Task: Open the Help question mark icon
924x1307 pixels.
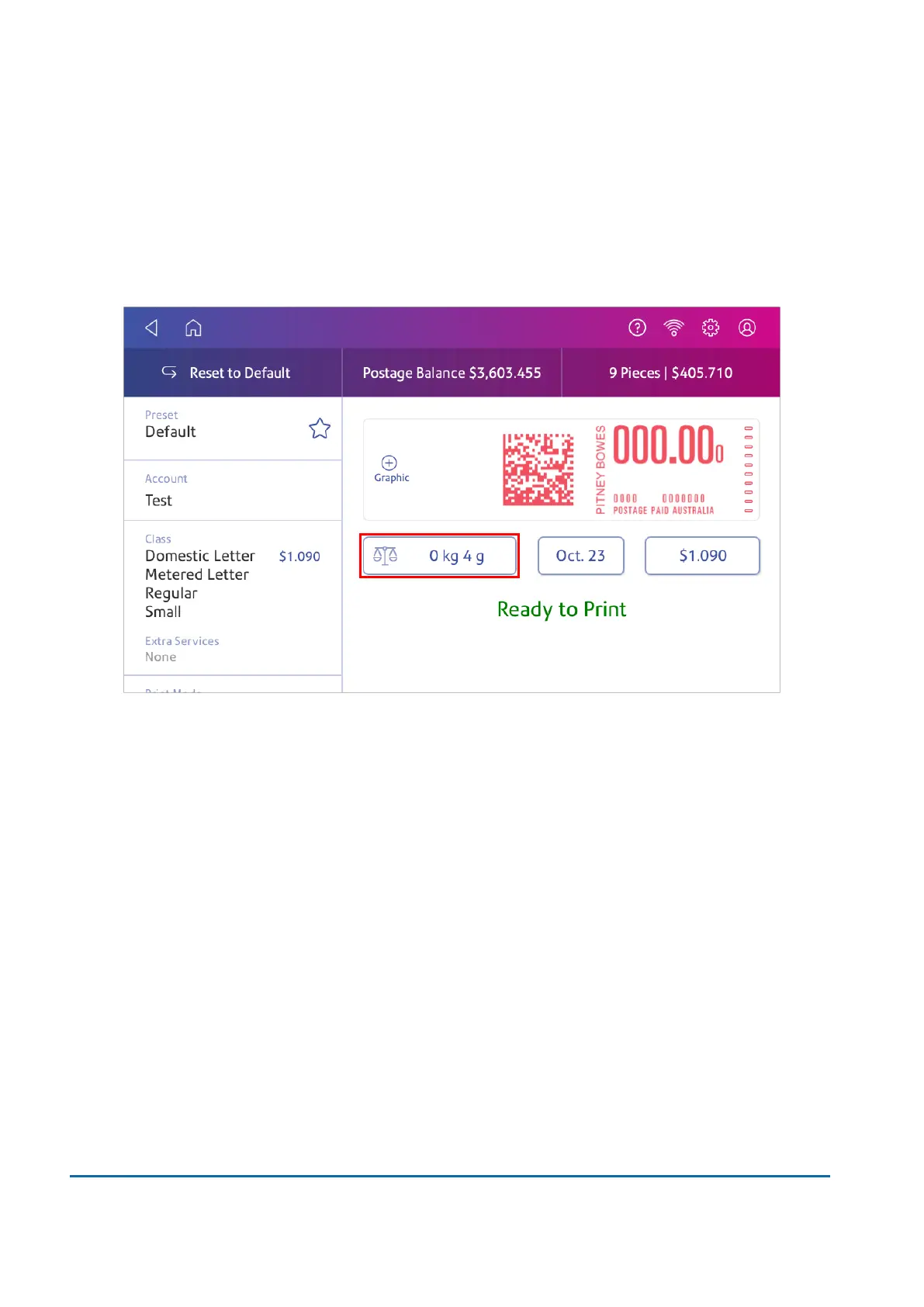Action: pyautogui.click(x=637, y=328)
